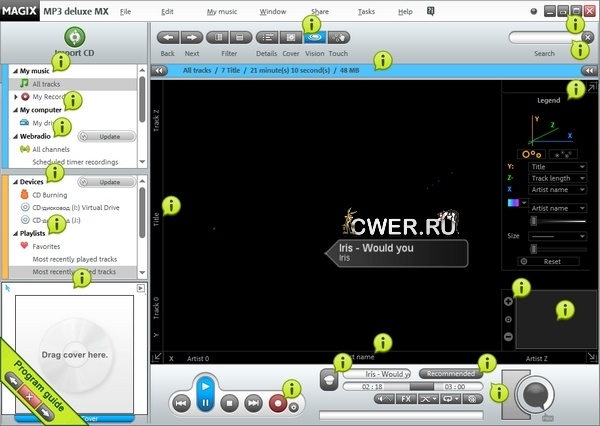The width and height of the screenshot is (600, 426).
Task: Click the Stop playback button
Action: tap(229, 403)
